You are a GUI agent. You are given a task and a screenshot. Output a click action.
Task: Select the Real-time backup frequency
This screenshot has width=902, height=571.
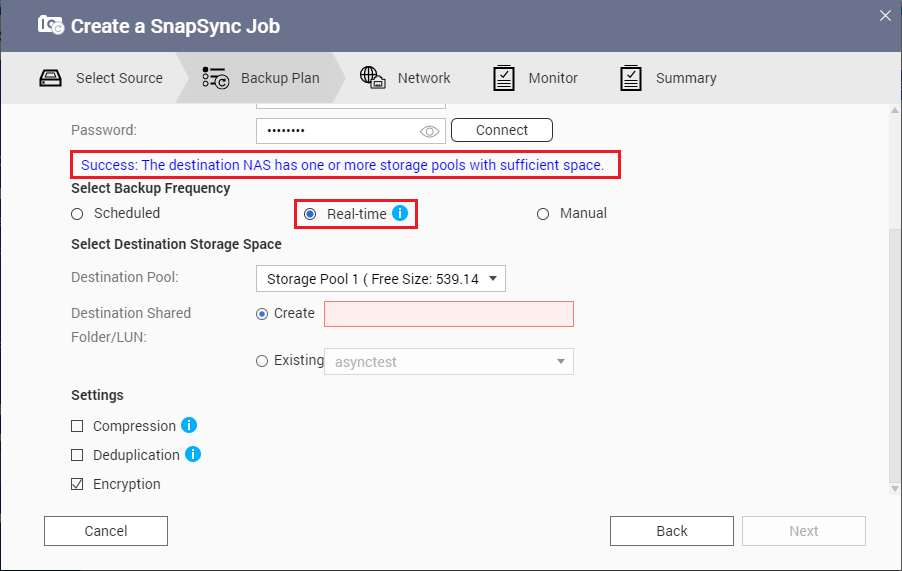[x=310, y=214]
